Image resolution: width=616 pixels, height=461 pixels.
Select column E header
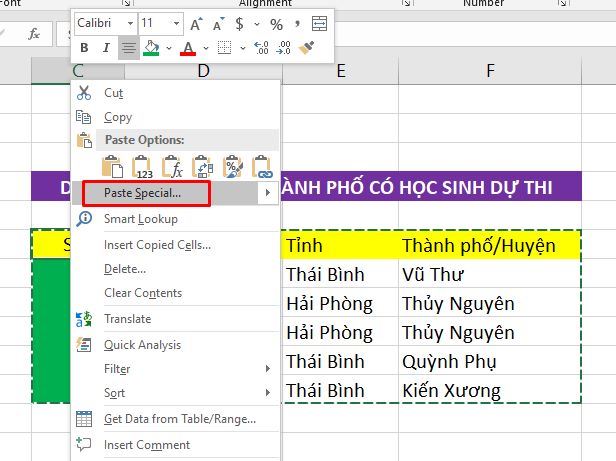tap(340, 71)
